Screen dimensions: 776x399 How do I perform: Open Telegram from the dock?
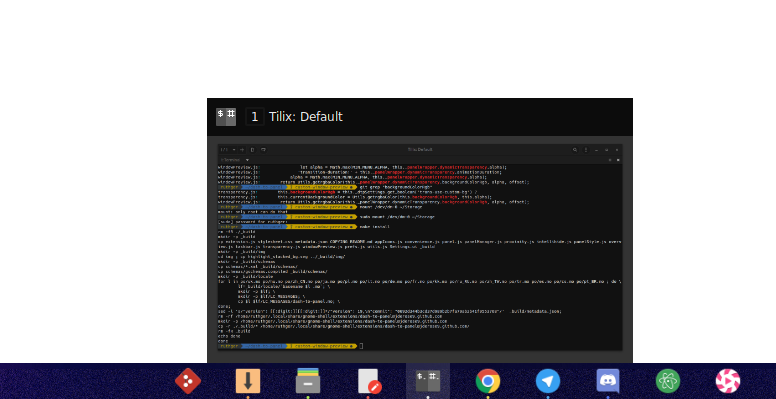click(x=548, y=381)
